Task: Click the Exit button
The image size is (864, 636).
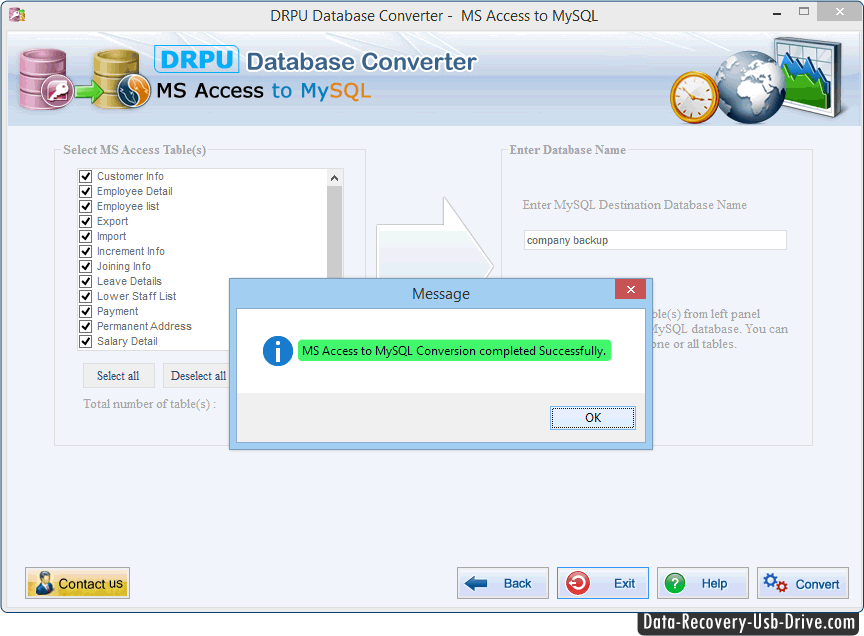Action: coord(602,583)
